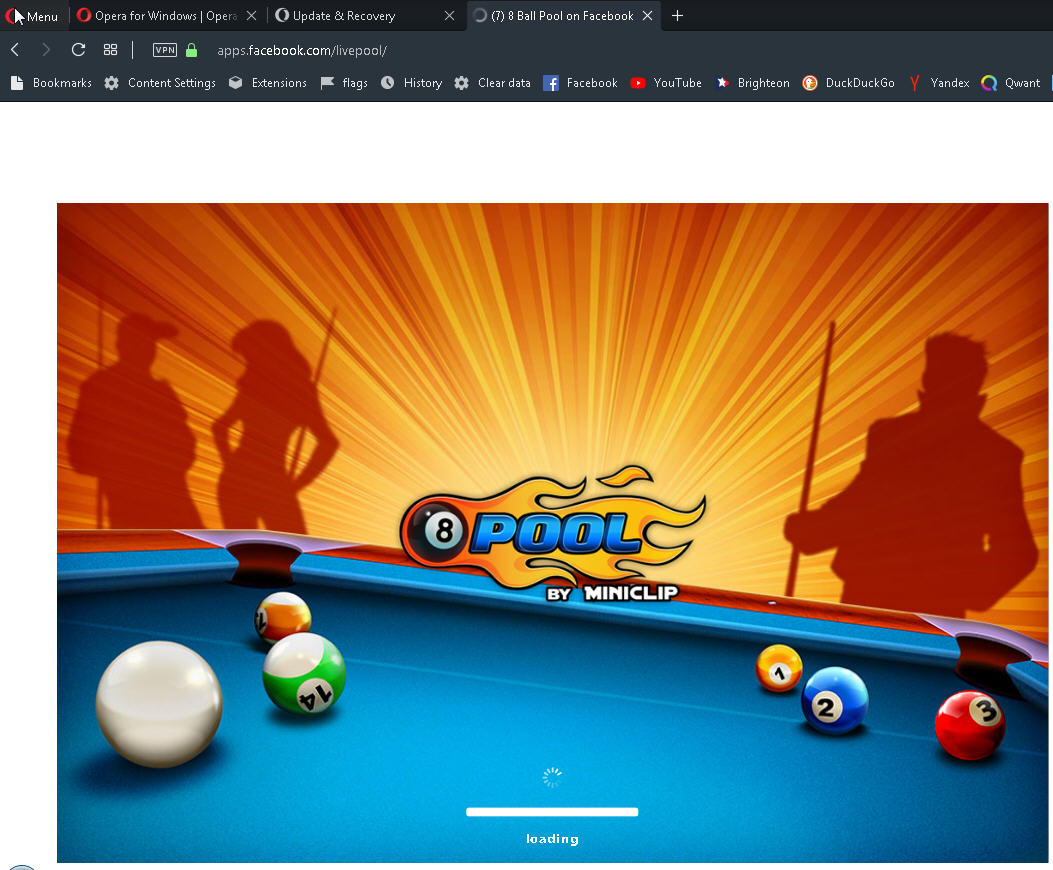The image size is (1053, 870).
Task: Click the green 14 ball
Action: 304,673
